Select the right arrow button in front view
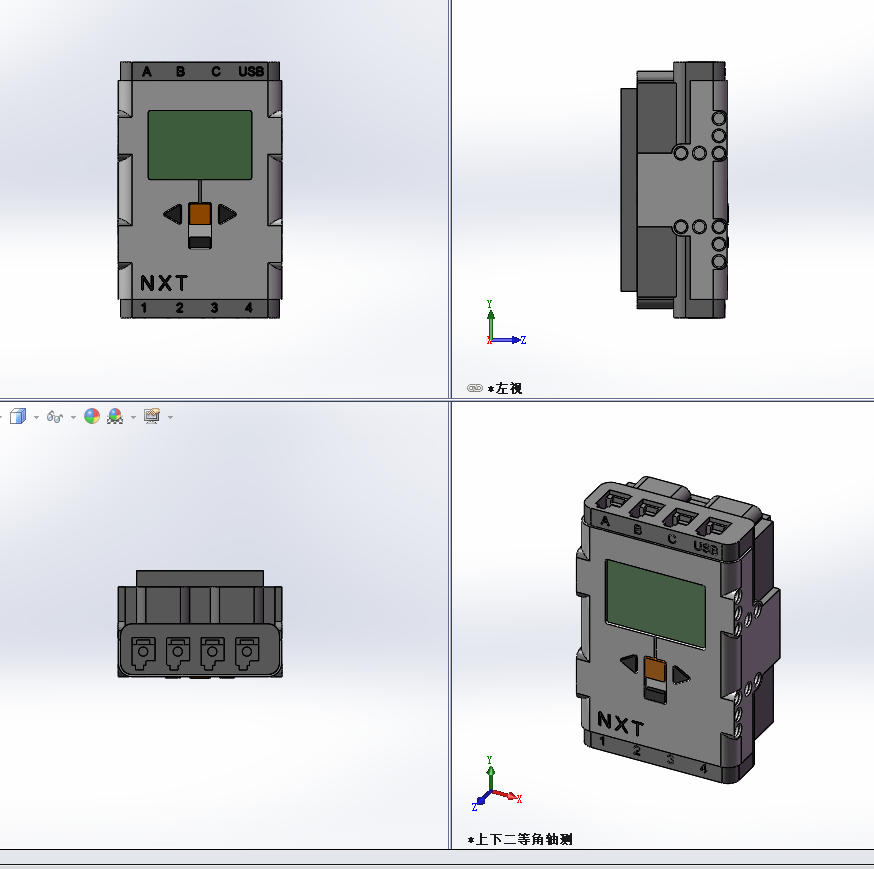This screenshot has height=869, width=874. (x=227, y=214)
